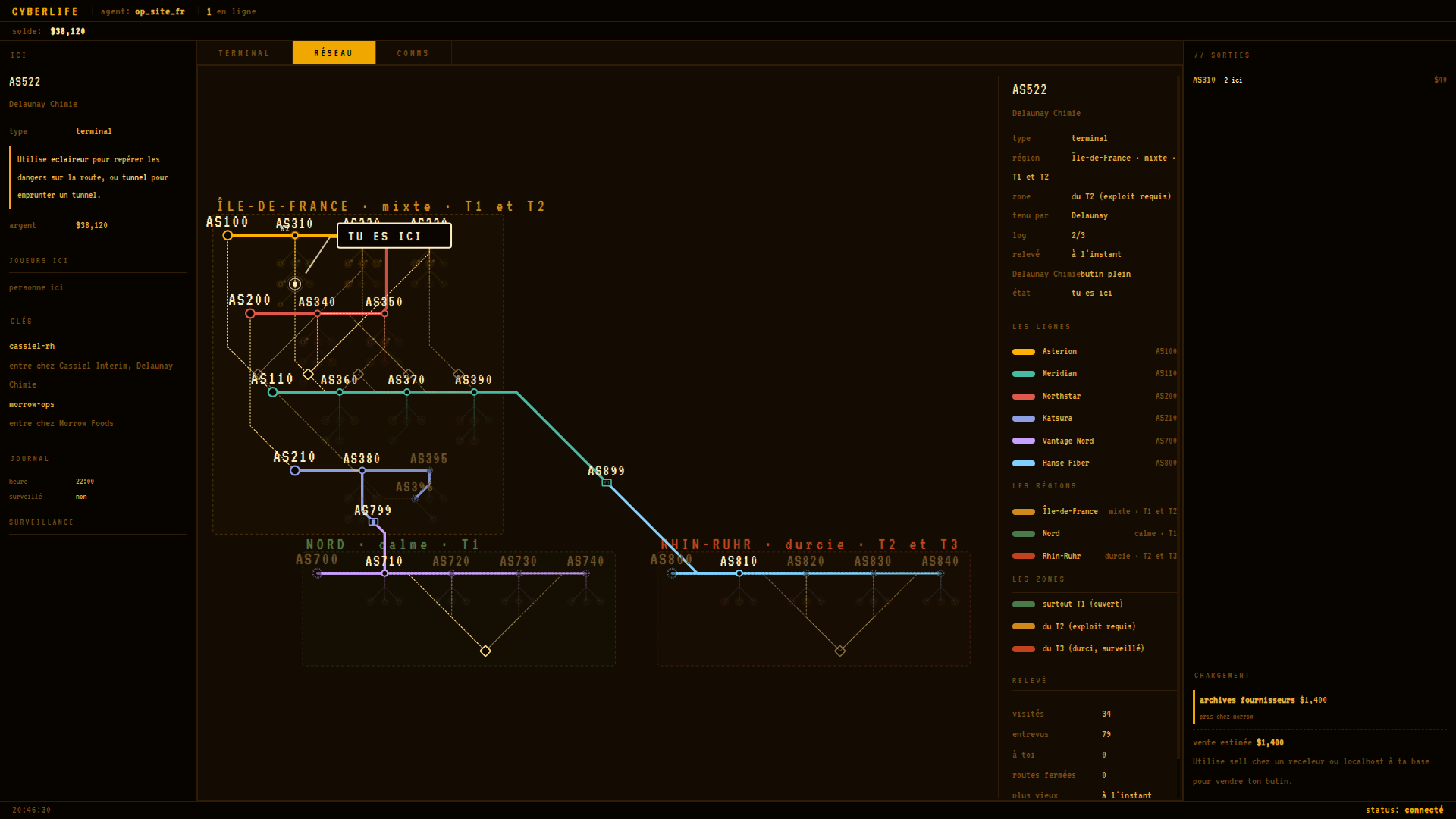
Task: Switch to the TERMINAL tab
Action: click(x=244, y=53)
